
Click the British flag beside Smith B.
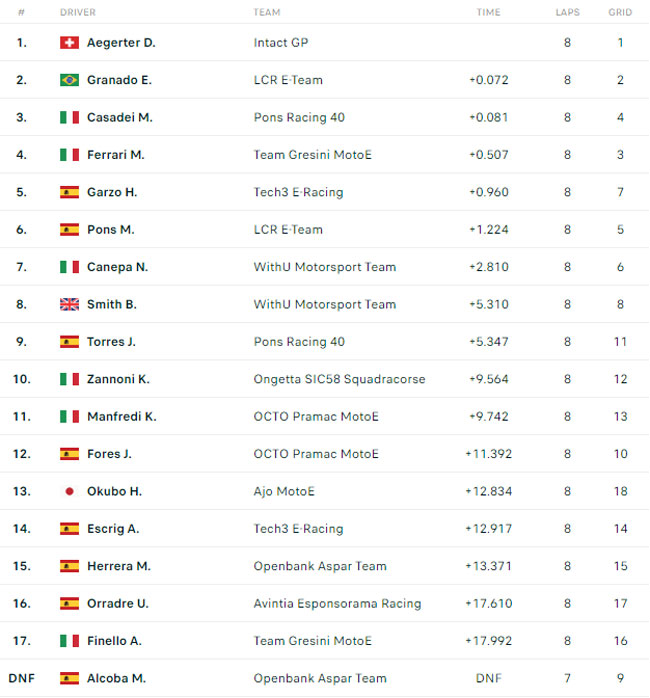point(69,304)
